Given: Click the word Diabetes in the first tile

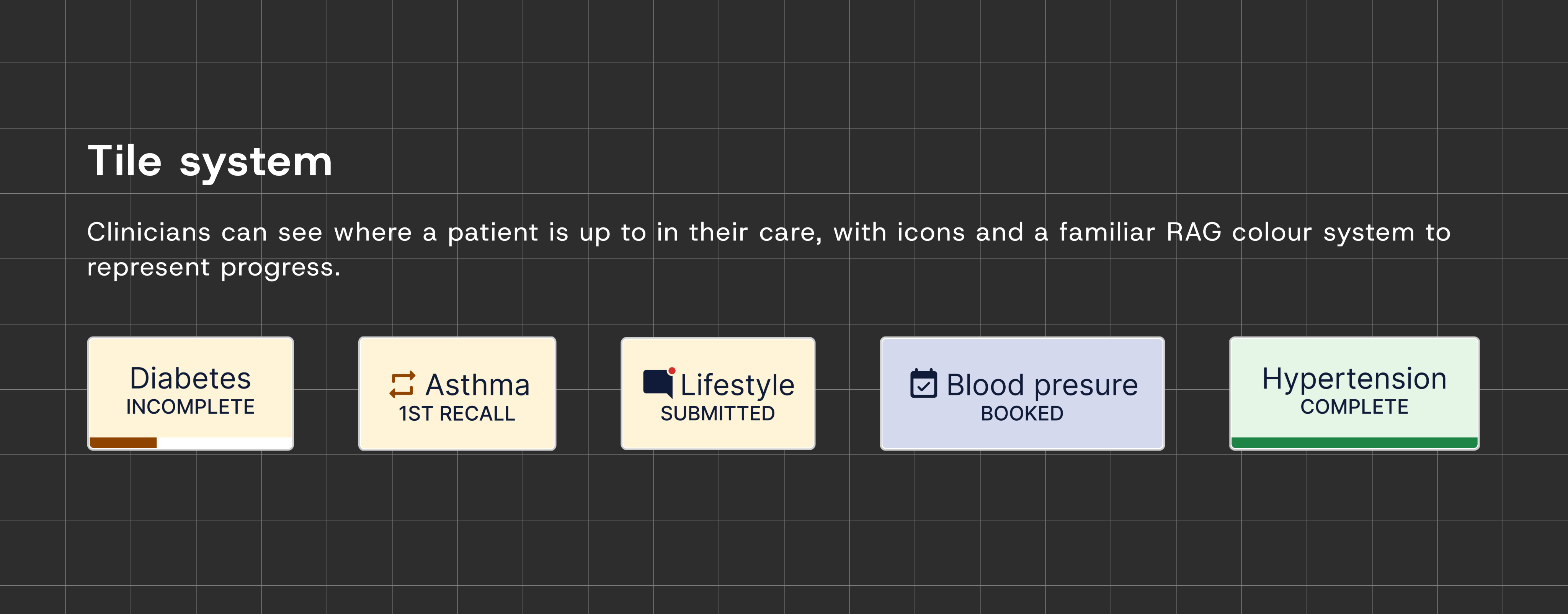Looking at the screenshot, I should (191, 379).
